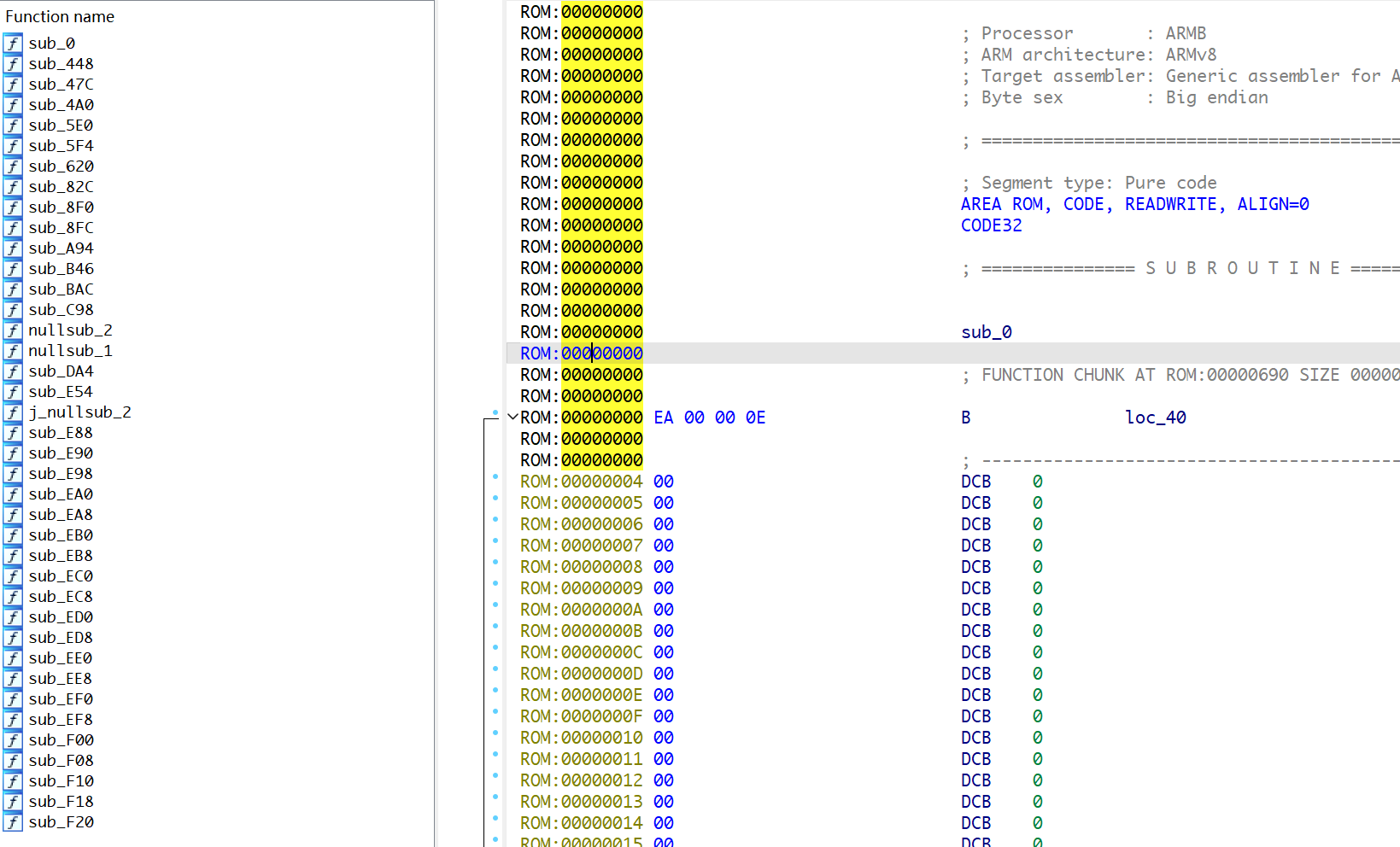
Task: Collapse the sub_0 function with chevron arrow
Action: [513, 417]
